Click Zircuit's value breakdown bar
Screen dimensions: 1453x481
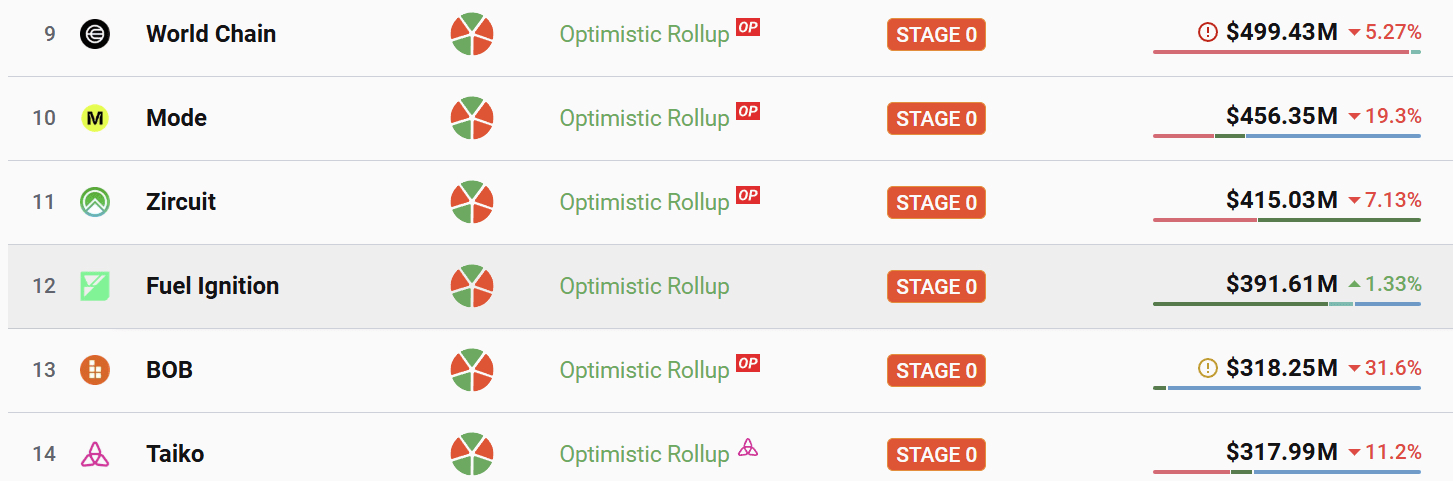coord(1287,220)
